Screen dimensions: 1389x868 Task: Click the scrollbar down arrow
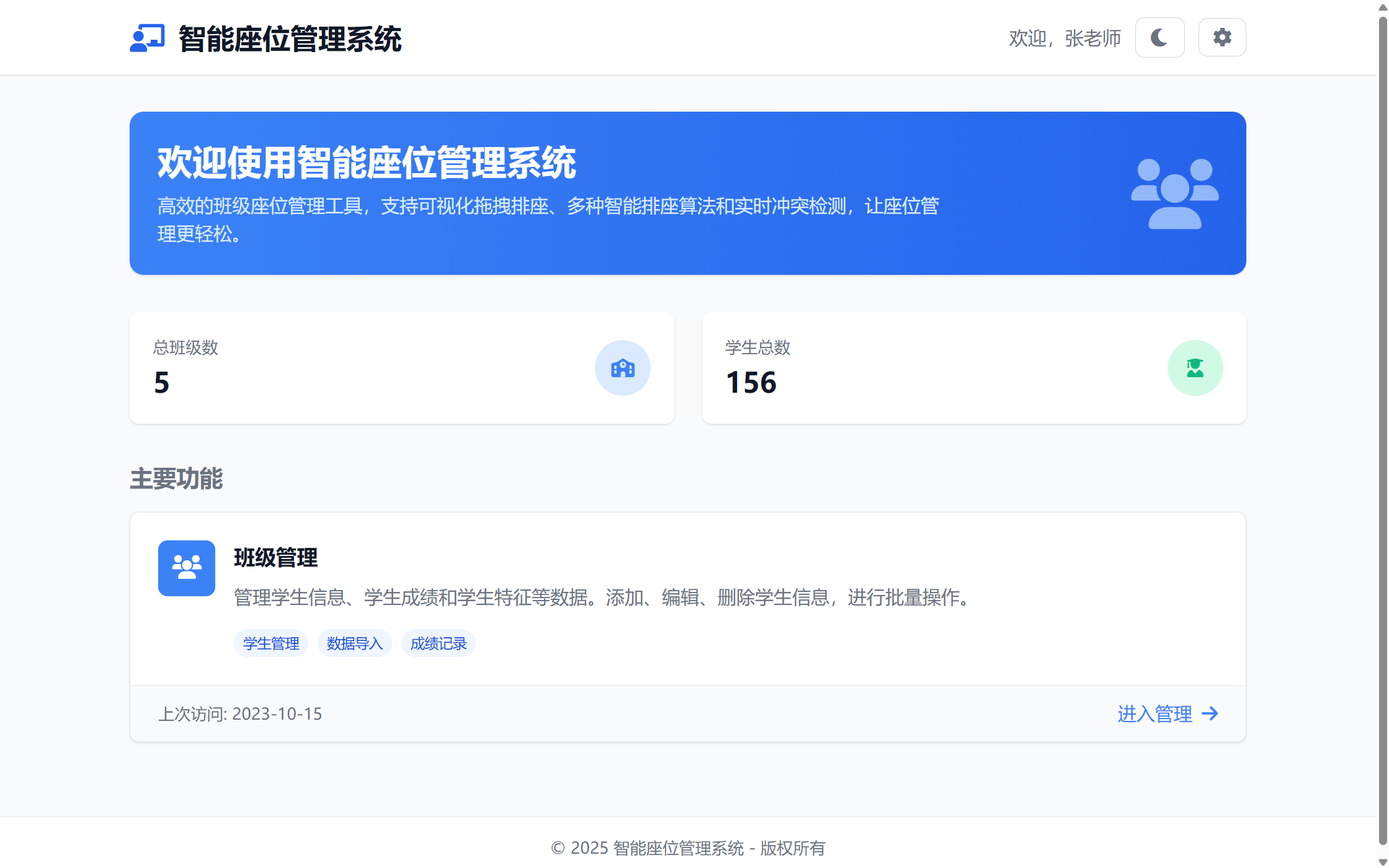[1383, 862]
